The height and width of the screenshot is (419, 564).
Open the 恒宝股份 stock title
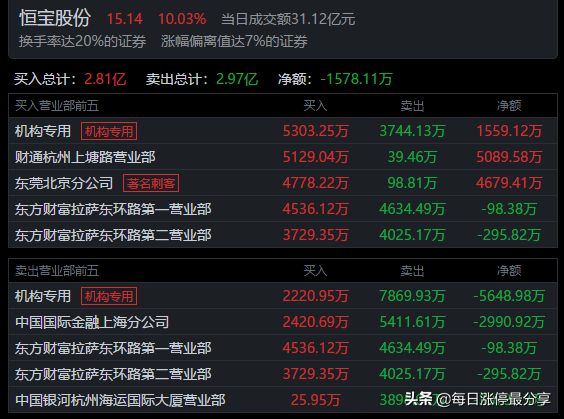[x=55, y=18]
